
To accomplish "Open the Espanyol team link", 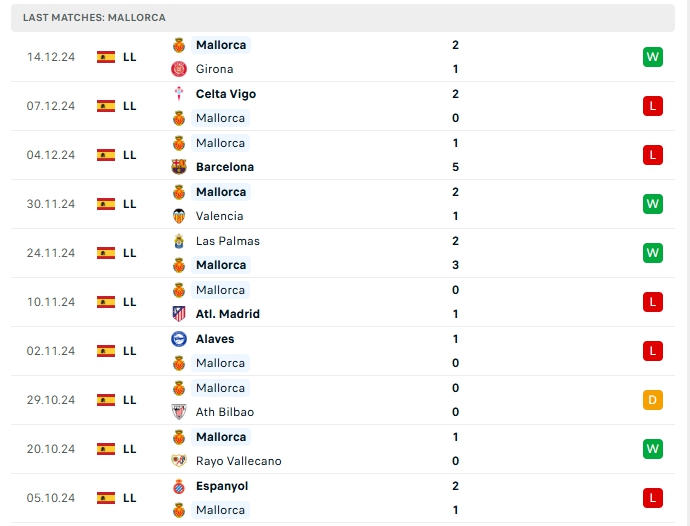I will point(222,486).
